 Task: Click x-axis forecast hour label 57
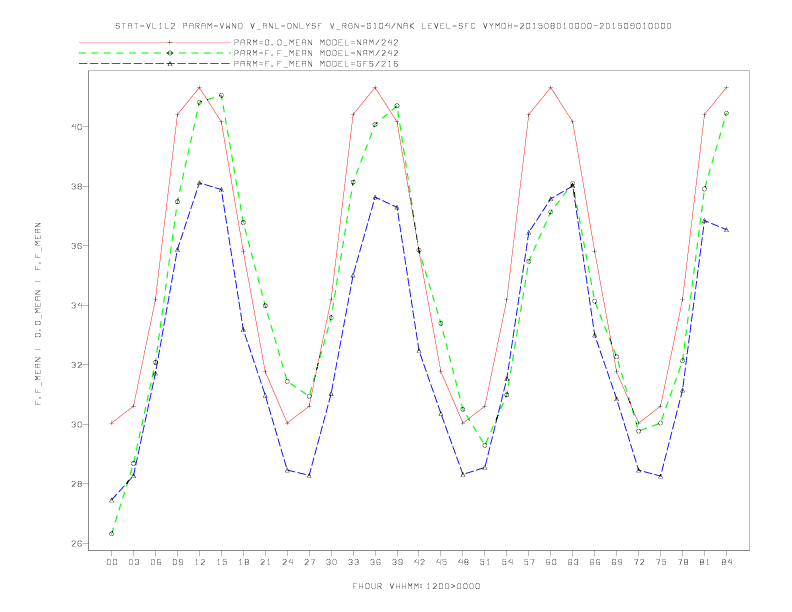529,562
